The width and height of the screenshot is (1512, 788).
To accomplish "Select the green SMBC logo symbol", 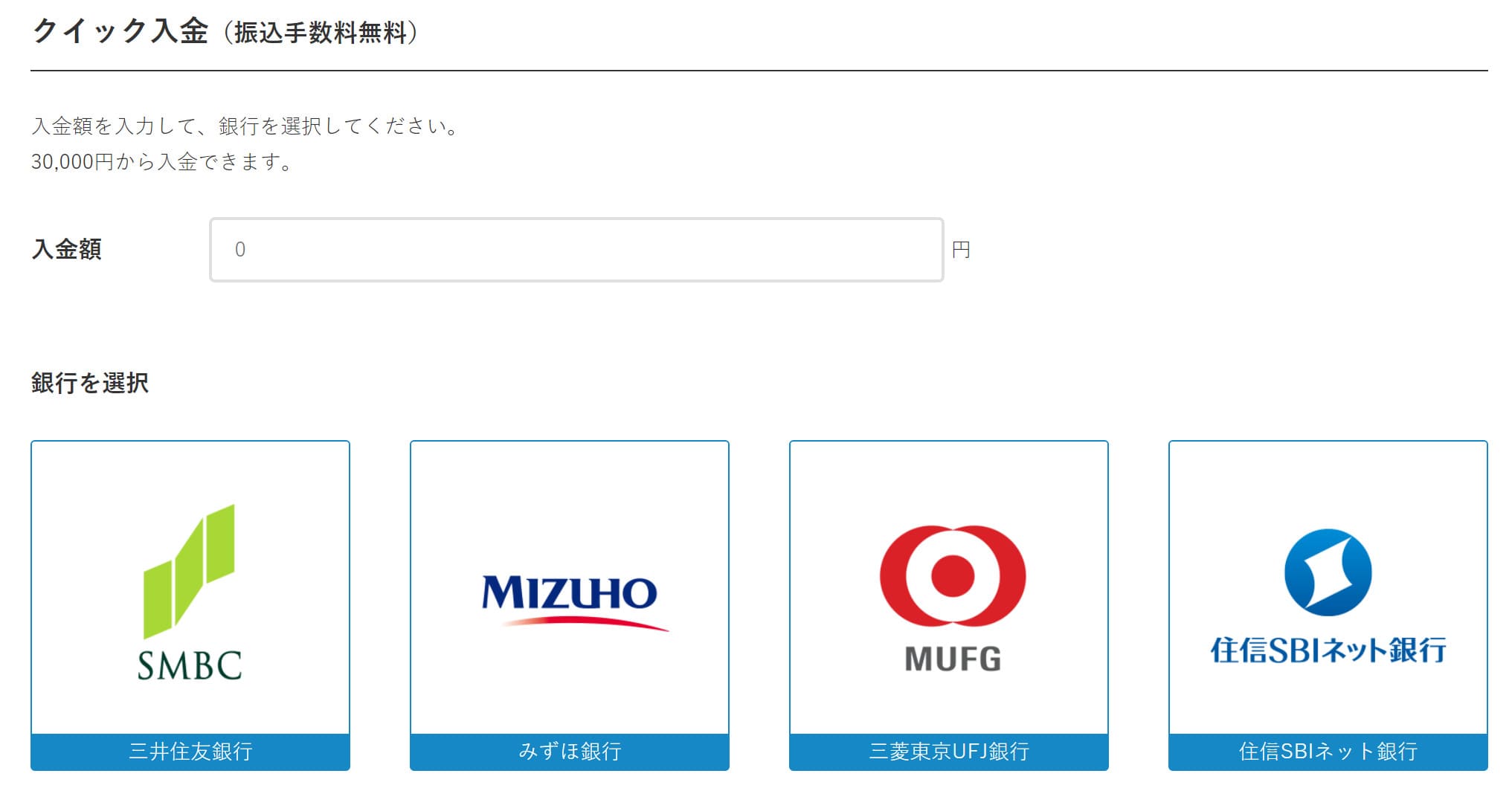I will [189, 571].
